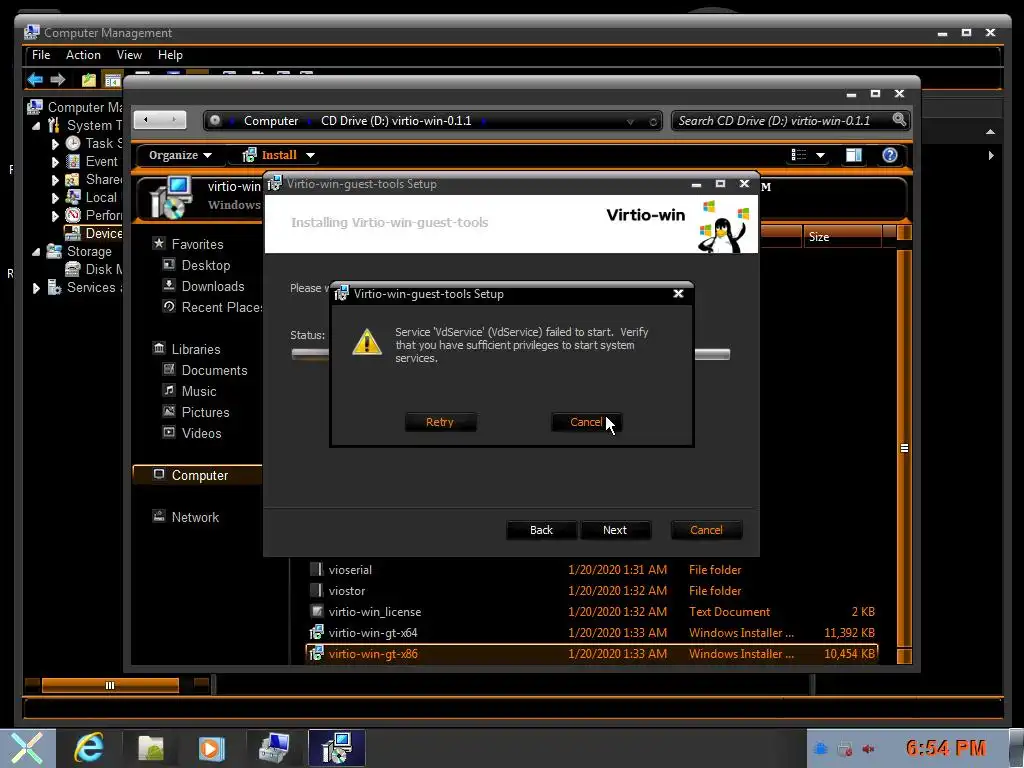Click the search magnifier icon

(x=899, y=120)
